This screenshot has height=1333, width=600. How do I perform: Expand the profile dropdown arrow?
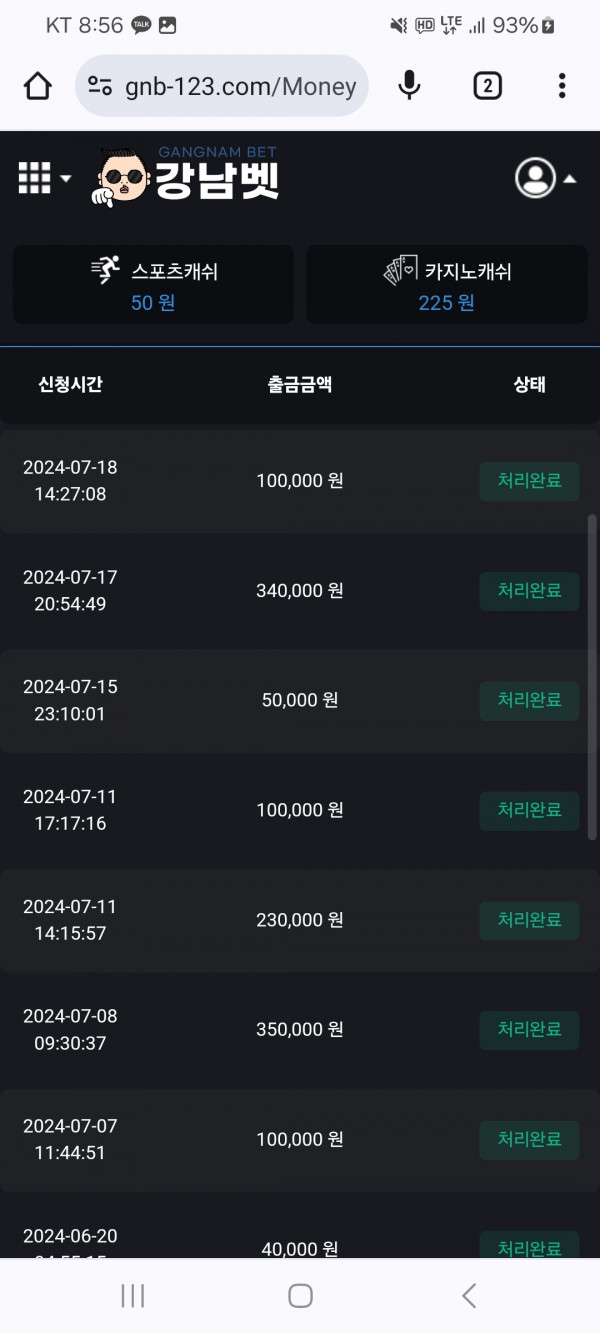570,179
